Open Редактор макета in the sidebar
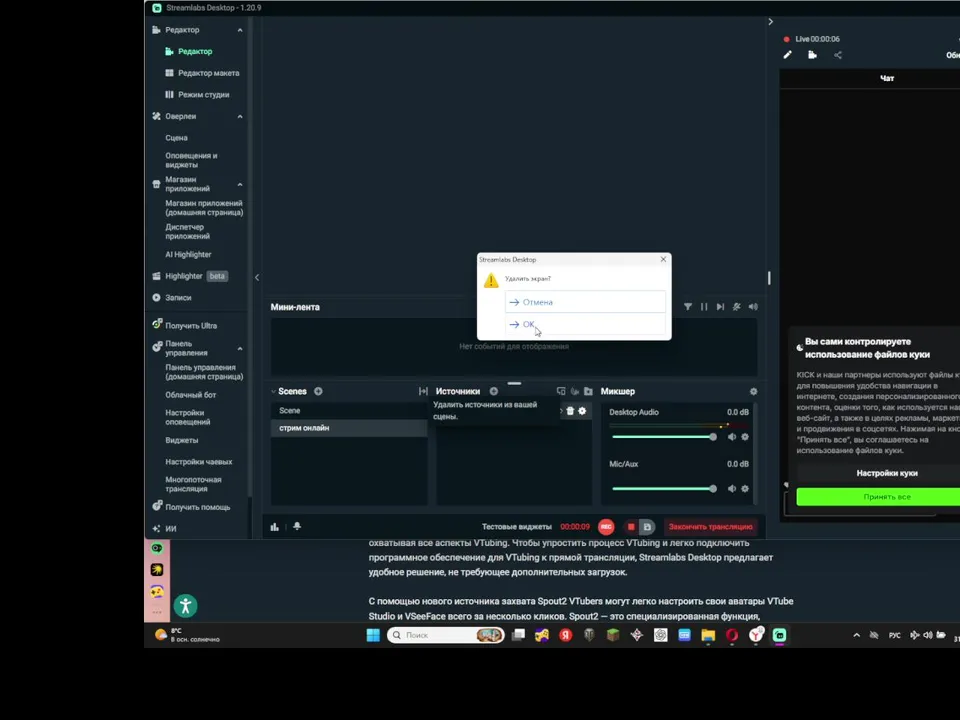 pyautogui.click(x=208, y=73)
